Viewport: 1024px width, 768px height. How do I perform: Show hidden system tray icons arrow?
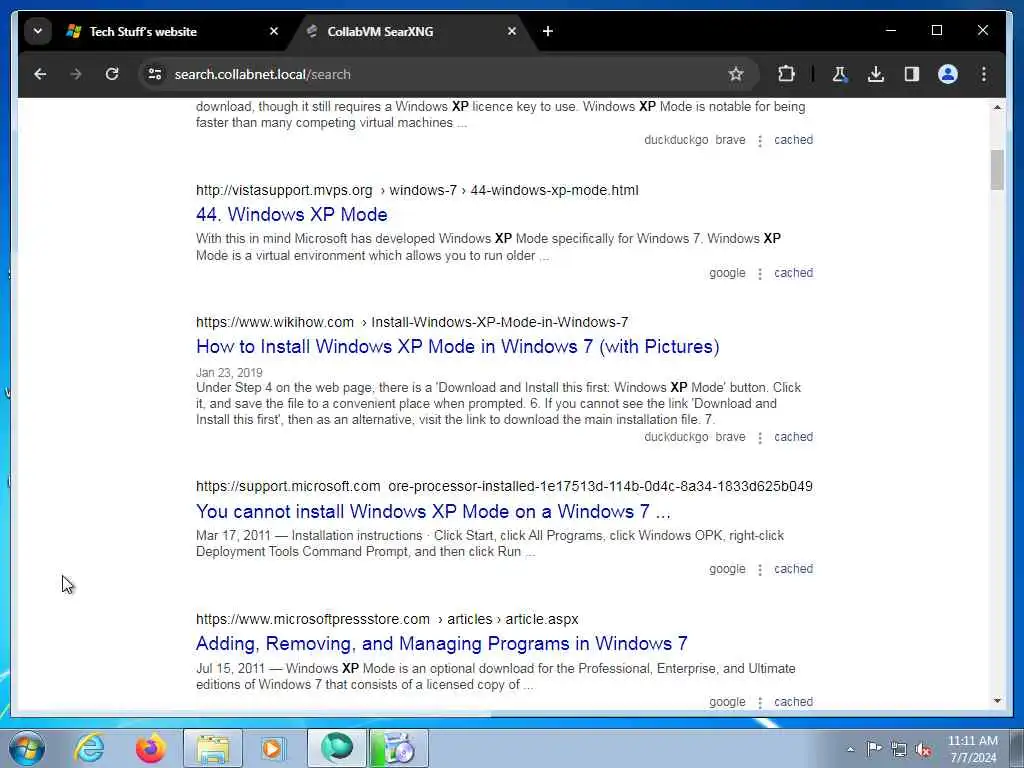850,749
